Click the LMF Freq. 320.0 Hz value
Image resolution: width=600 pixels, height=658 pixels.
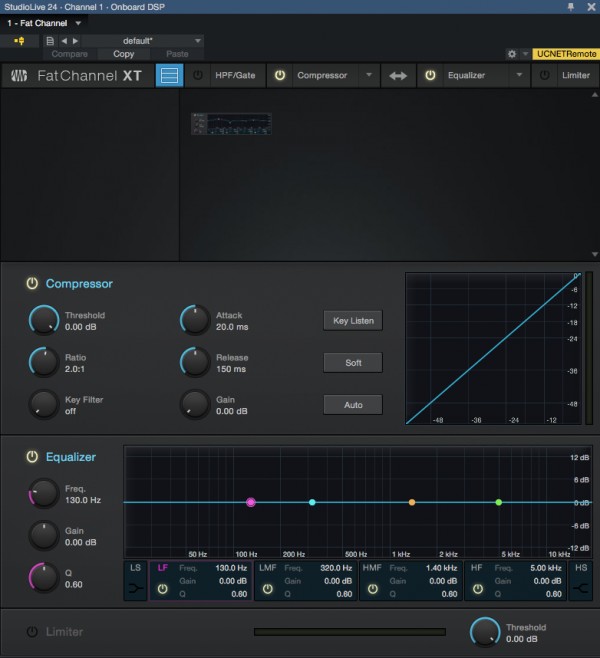click(336, 568)
